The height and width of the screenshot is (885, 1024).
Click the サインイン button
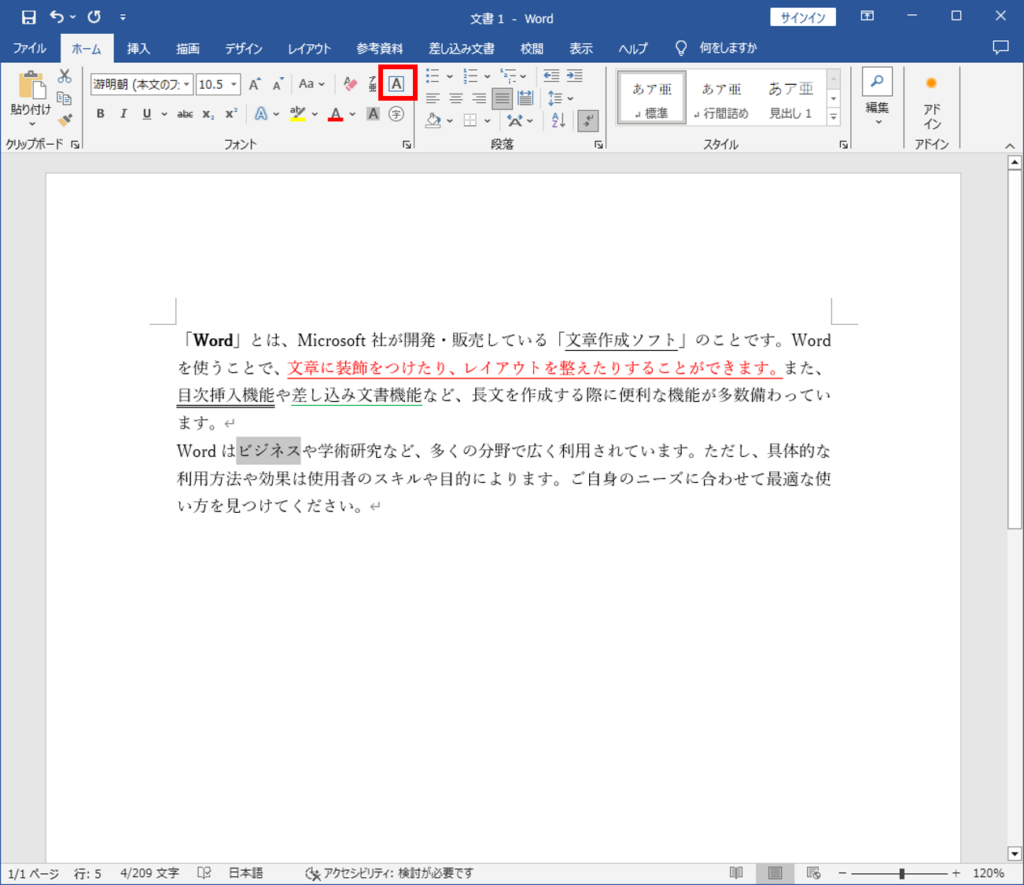(804, 16)
